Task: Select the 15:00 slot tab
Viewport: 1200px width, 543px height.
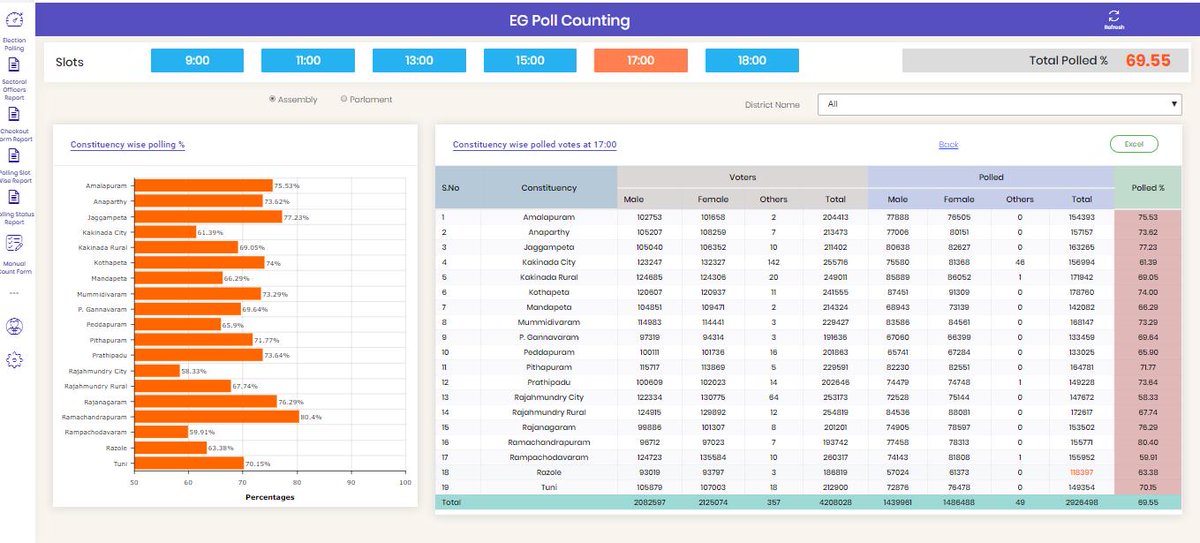Action: click(530, 60)
